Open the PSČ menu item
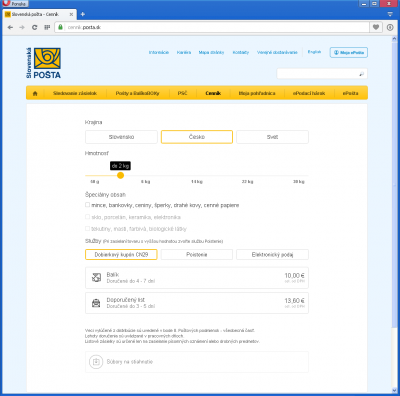This screenshot has height=396, width=400. click(182, 93)
